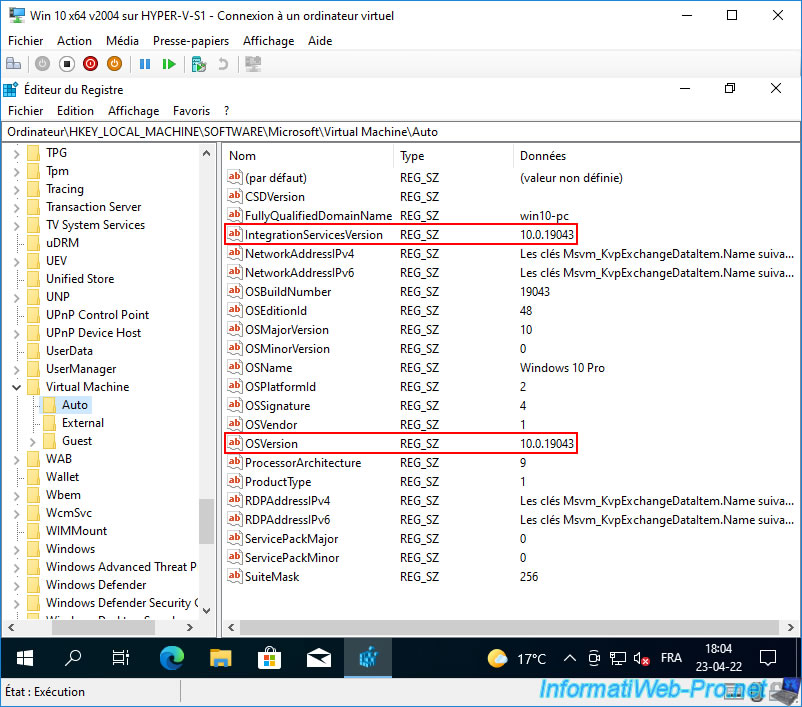The image size is (802, 707).
Task: Click the Revert toolbar icon
Action: point(223,64)
